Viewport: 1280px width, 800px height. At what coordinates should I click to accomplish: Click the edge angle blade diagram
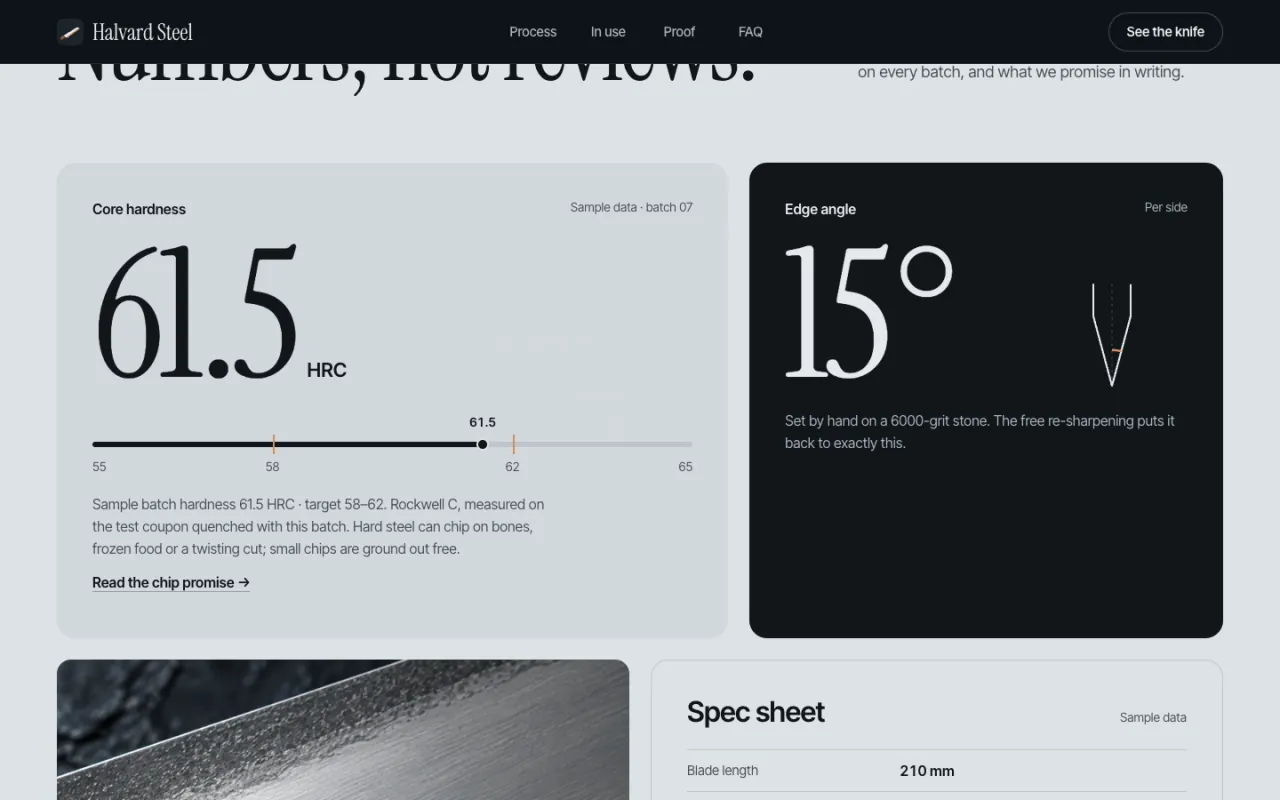click(1112, 335)
